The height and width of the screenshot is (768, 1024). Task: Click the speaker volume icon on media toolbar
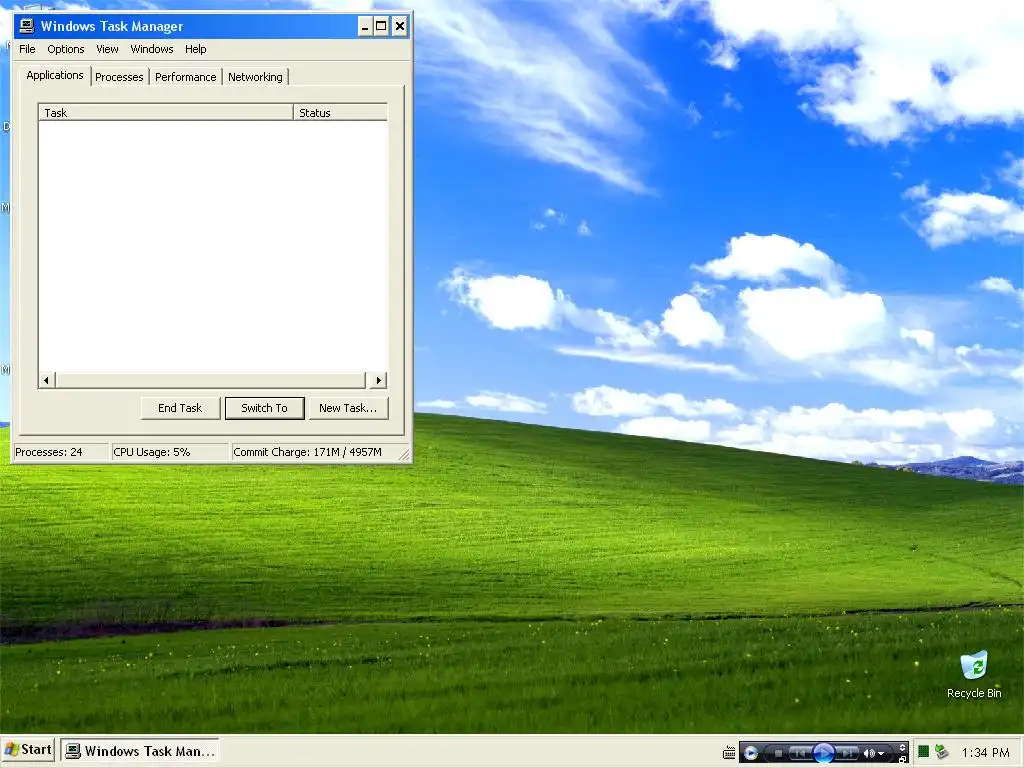[x=869, y=753]
